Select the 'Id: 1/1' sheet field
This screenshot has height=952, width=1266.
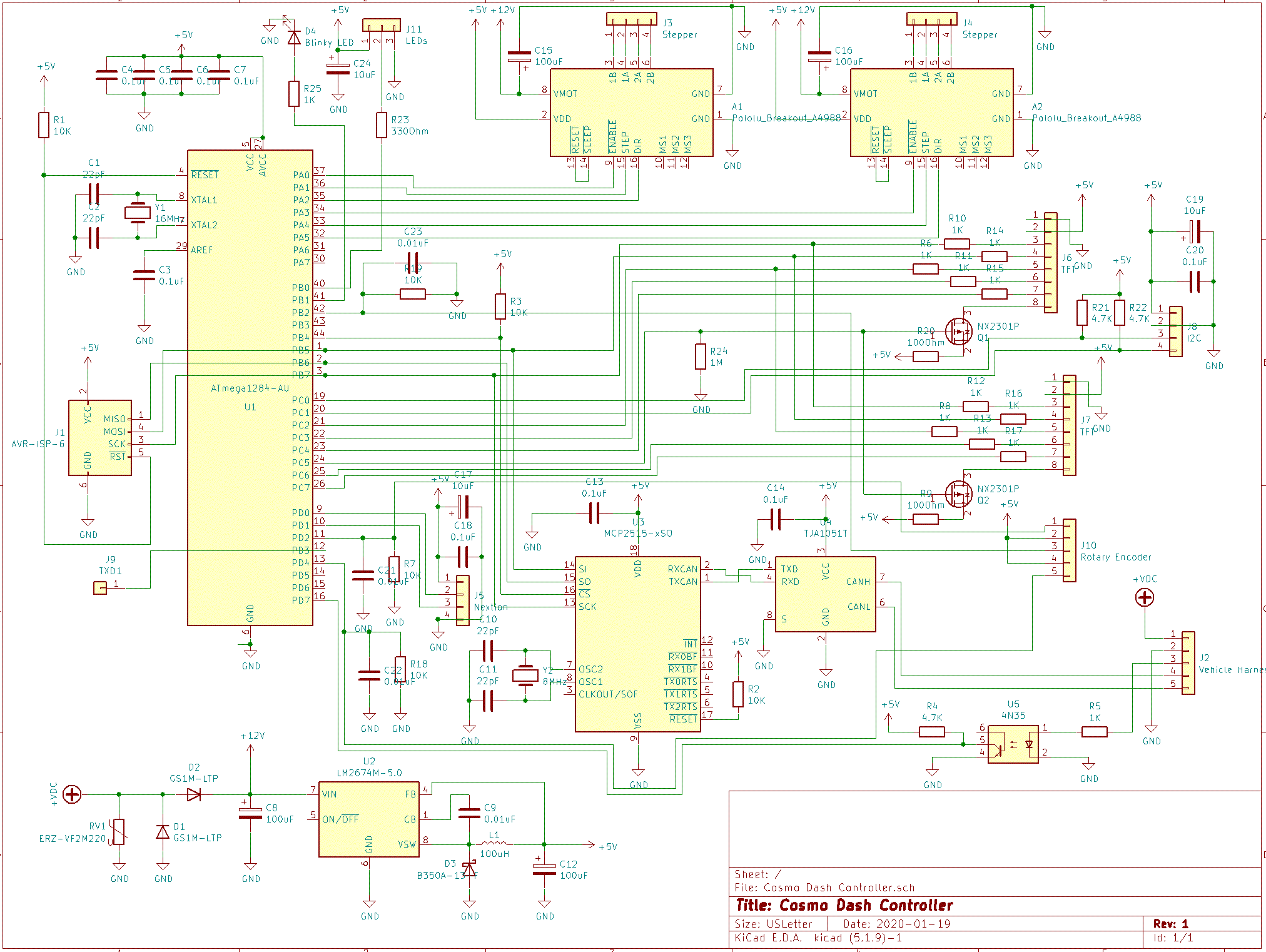coord(1173,938)
